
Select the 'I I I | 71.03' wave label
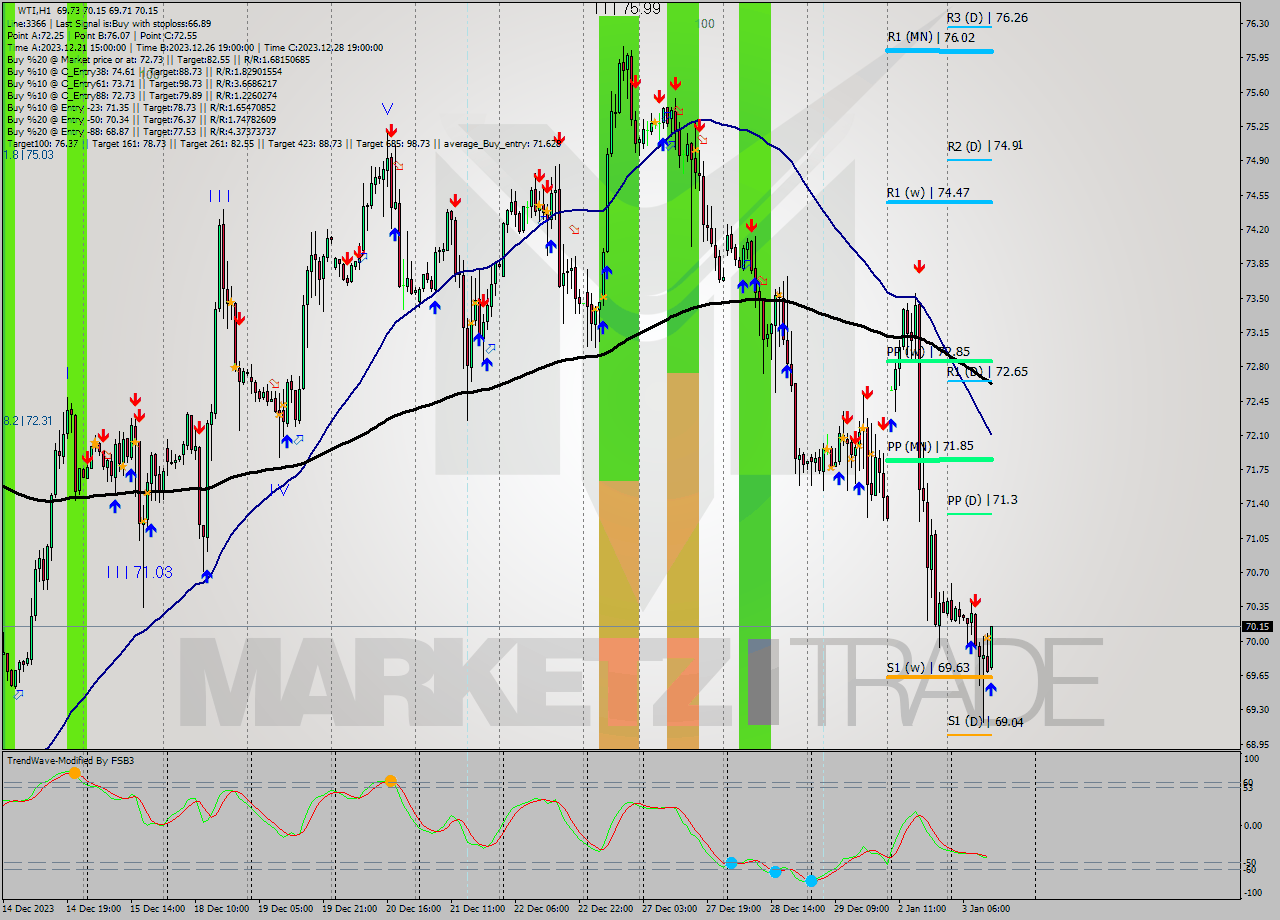tap(140, 572)
